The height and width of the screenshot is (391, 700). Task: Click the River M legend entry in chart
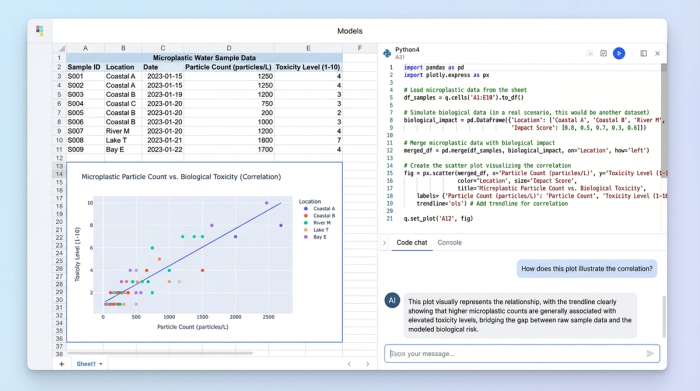tap(318, 223)
